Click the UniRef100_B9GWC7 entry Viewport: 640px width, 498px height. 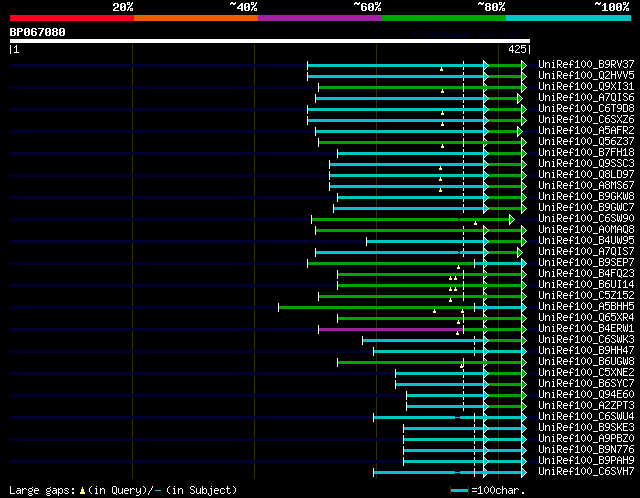586,207
